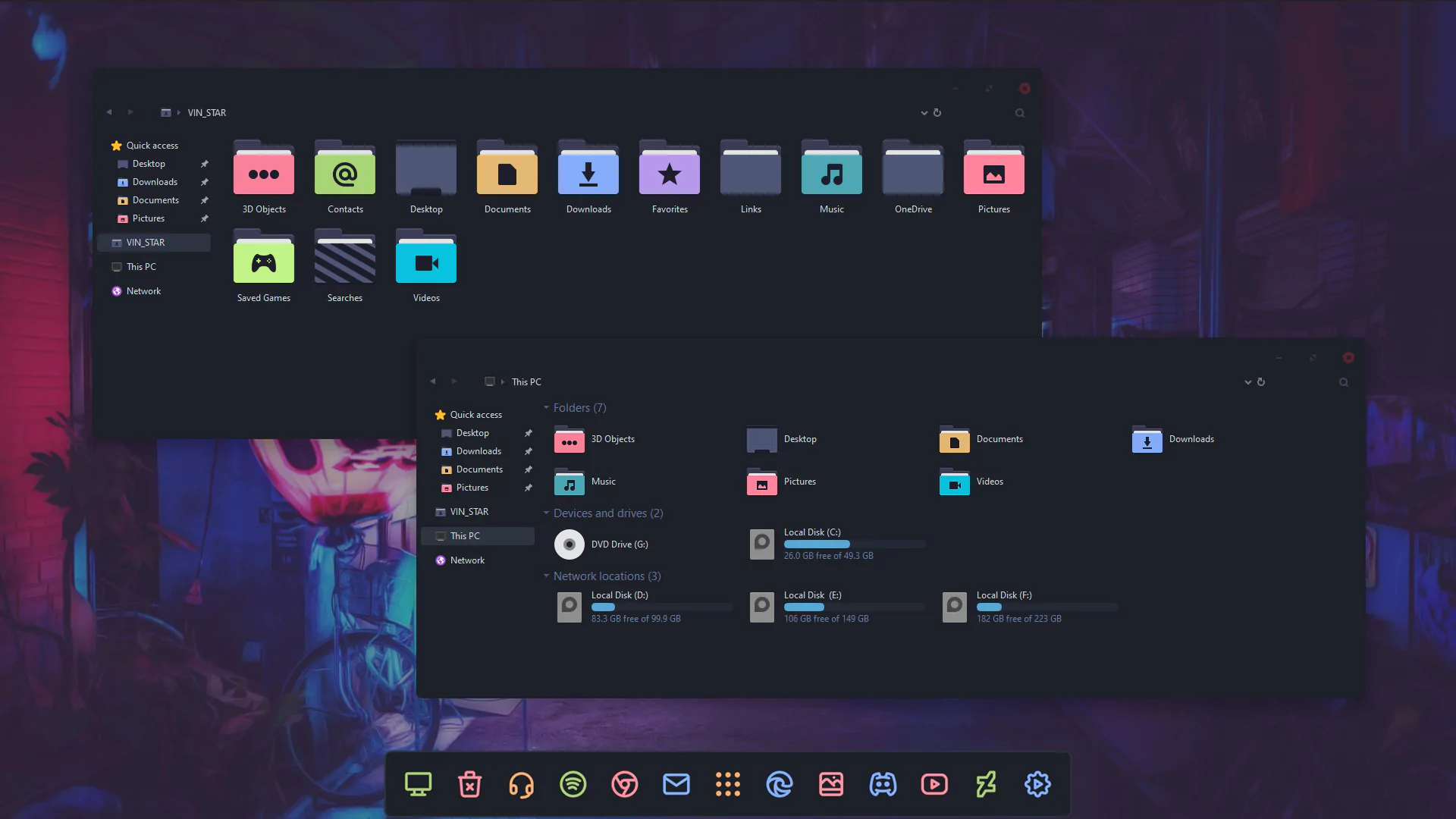
Task: Open the mail envelope dock icon
Action: 676,784
